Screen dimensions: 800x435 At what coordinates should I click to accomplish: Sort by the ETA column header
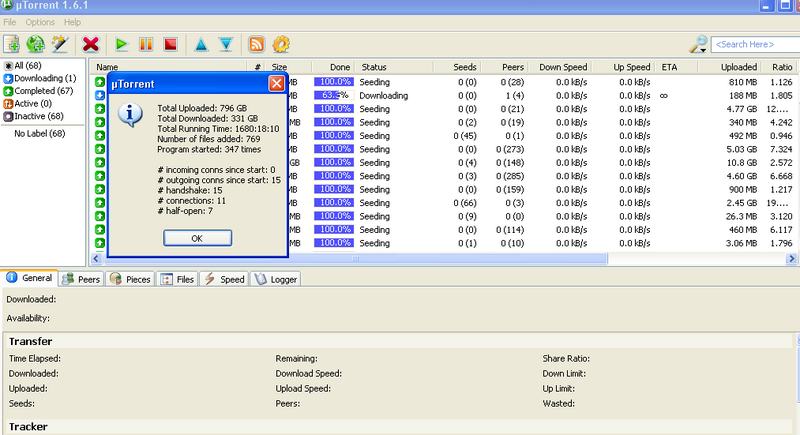677,67
